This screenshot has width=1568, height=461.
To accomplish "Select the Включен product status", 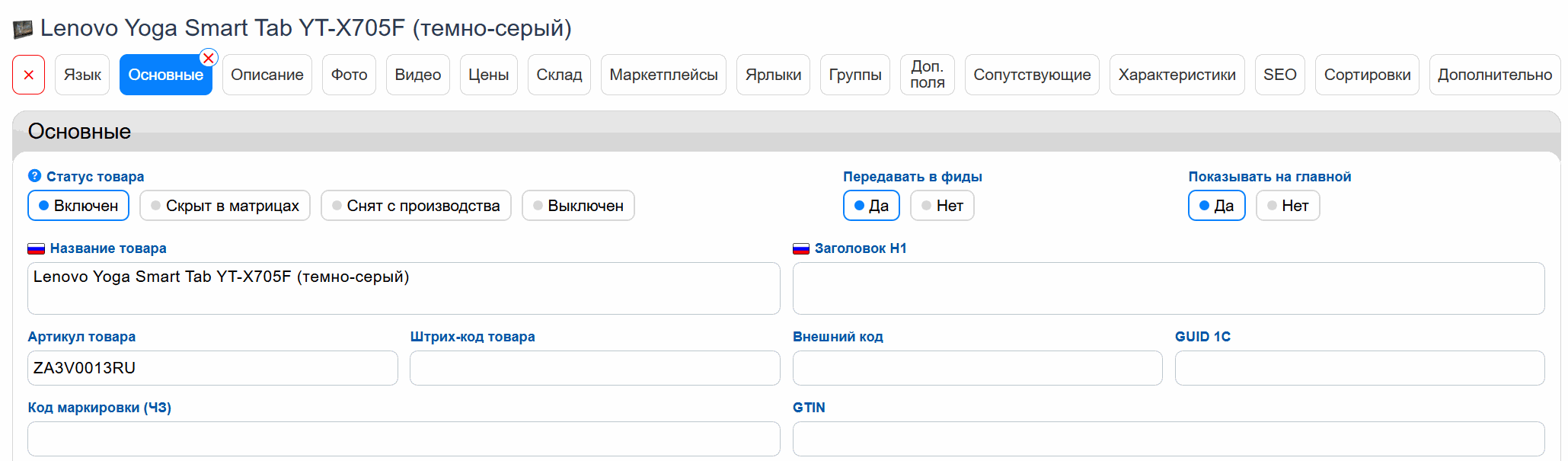I will pos(78,206).
